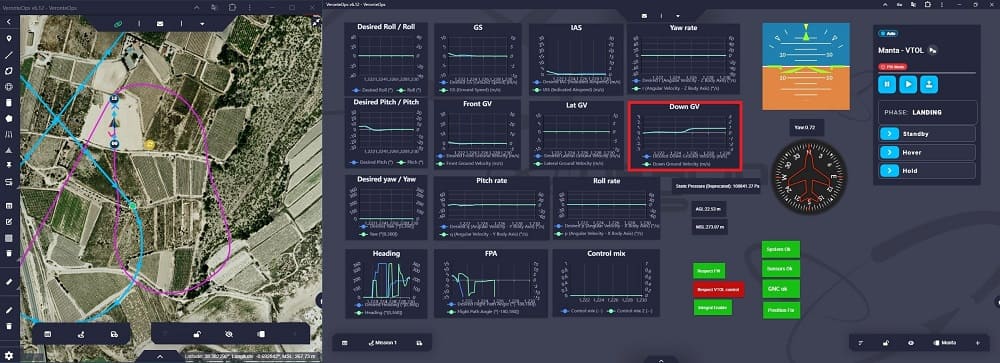The image size is (1000, 363).
Task: Click the Standby phase button
Action: 927,134
